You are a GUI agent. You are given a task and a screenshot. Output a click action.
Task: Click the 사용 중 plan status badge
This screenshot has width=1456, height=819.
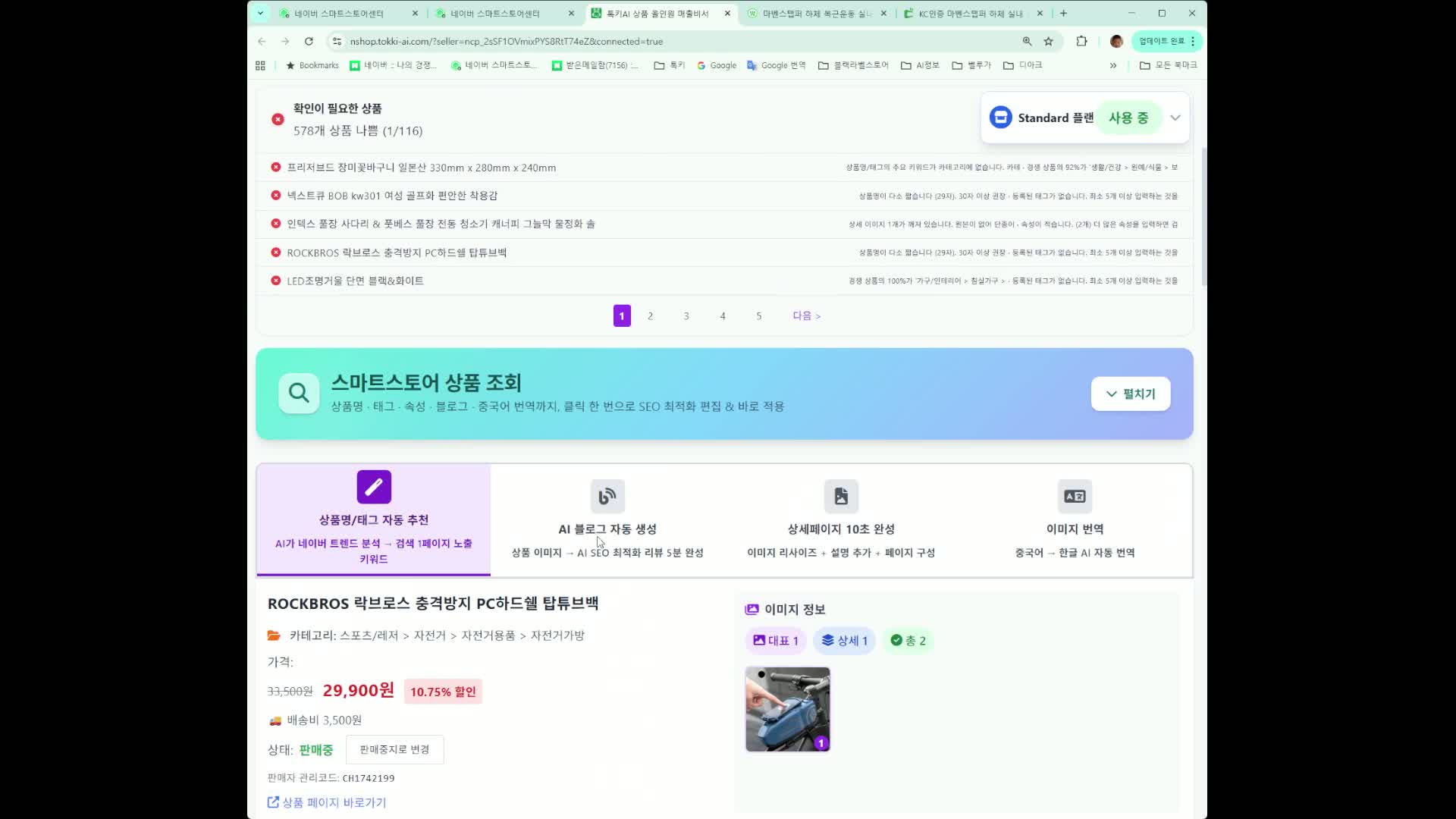1128,118
